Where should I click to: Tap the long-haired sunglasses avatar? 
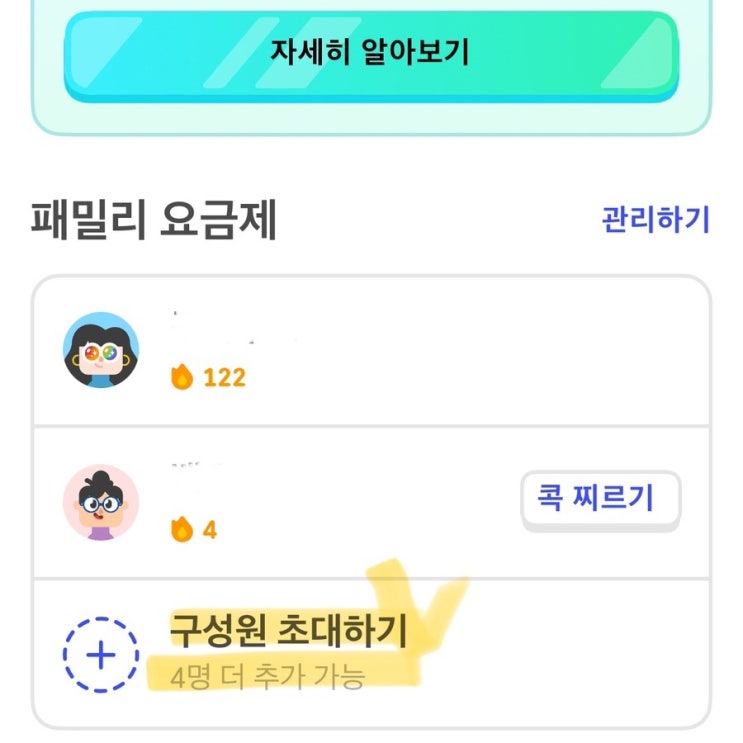[101, 350]
